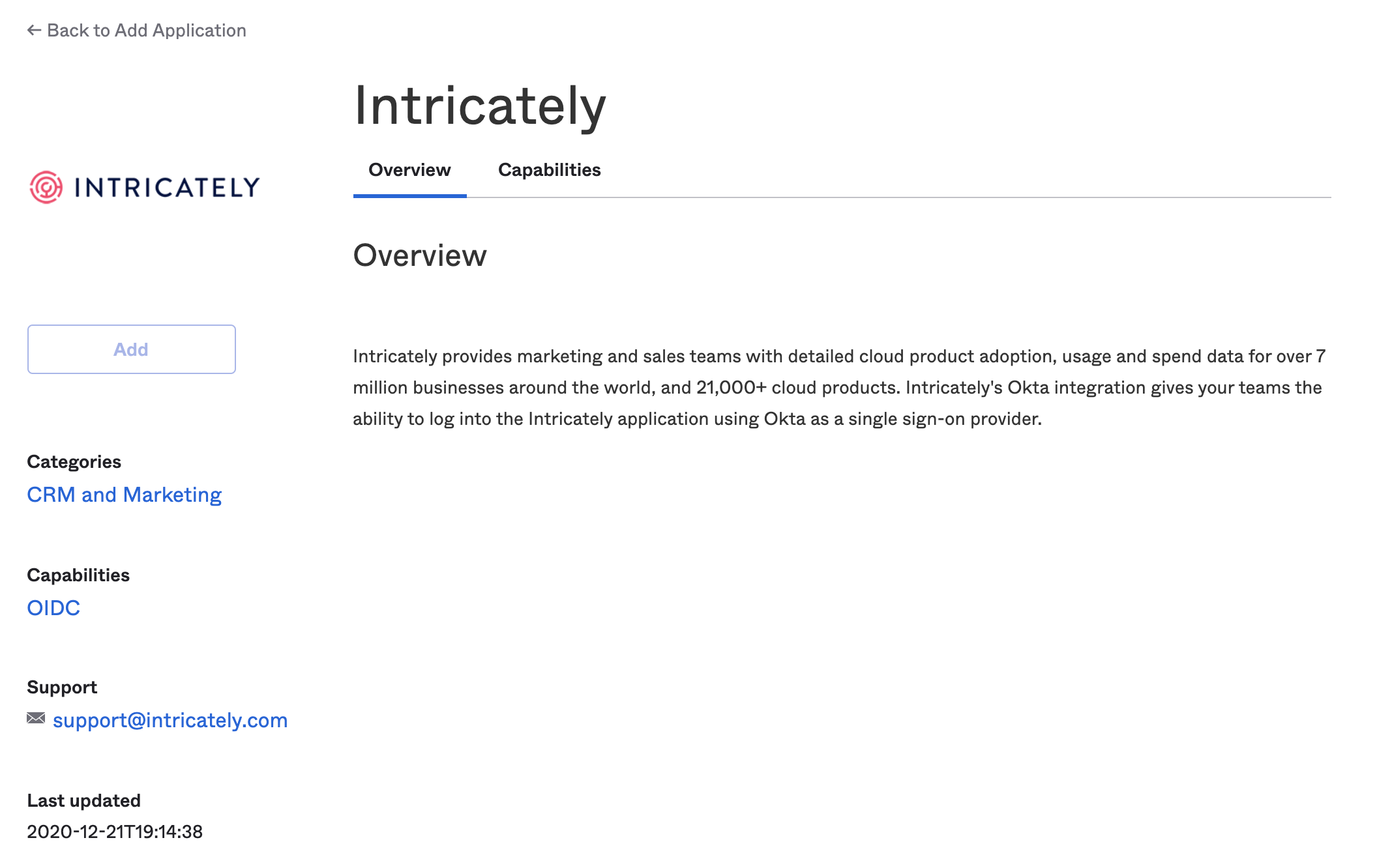Open CRM and Marketing category link
Viewport: 1377px width, 868px height.
pyautogui.click(x=124, y=495)
